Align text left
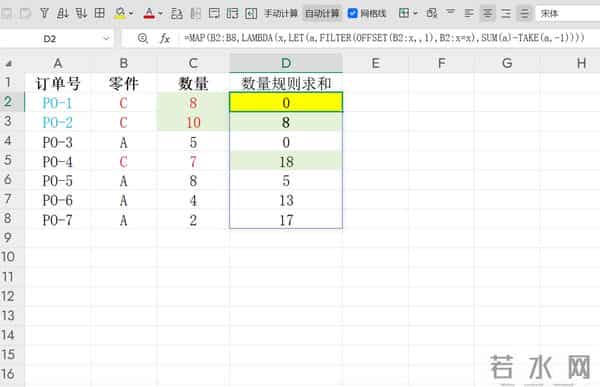Screen dimensions: 600x387 coord(469,14)
